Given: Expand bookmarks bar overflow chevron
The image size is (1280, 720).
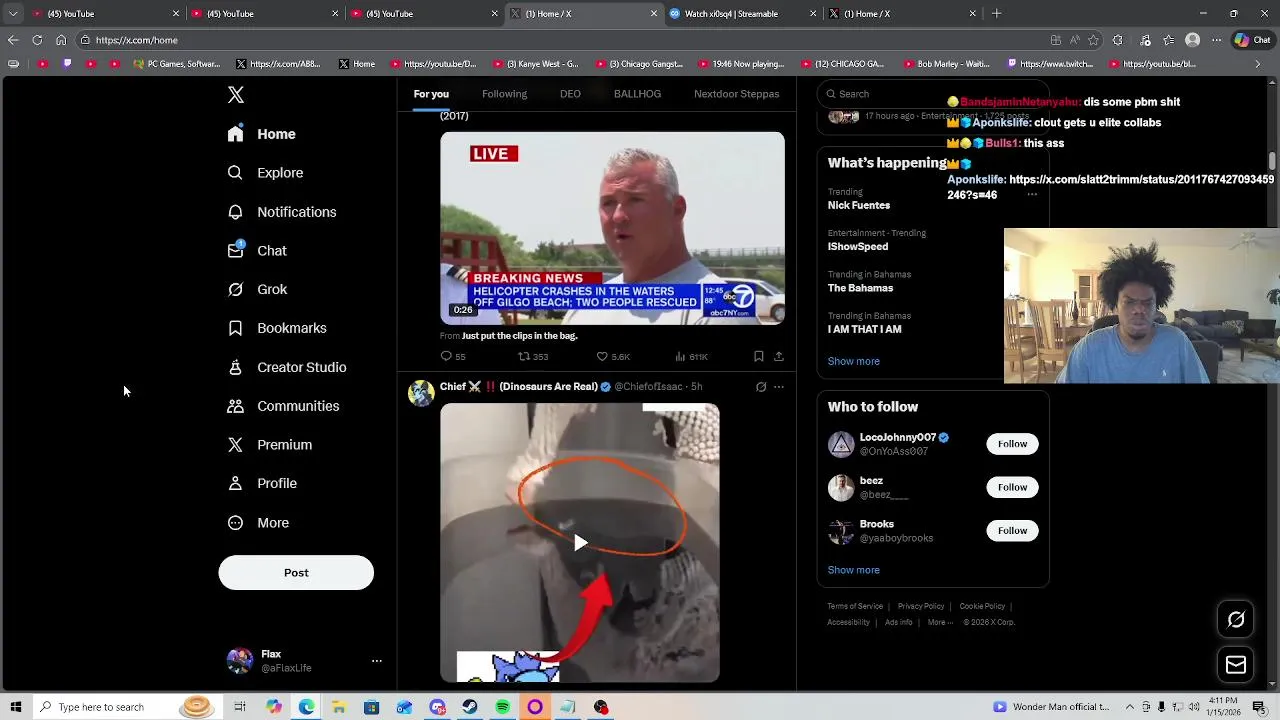Looking at the screenshot, I should (x=1259, y=64).
